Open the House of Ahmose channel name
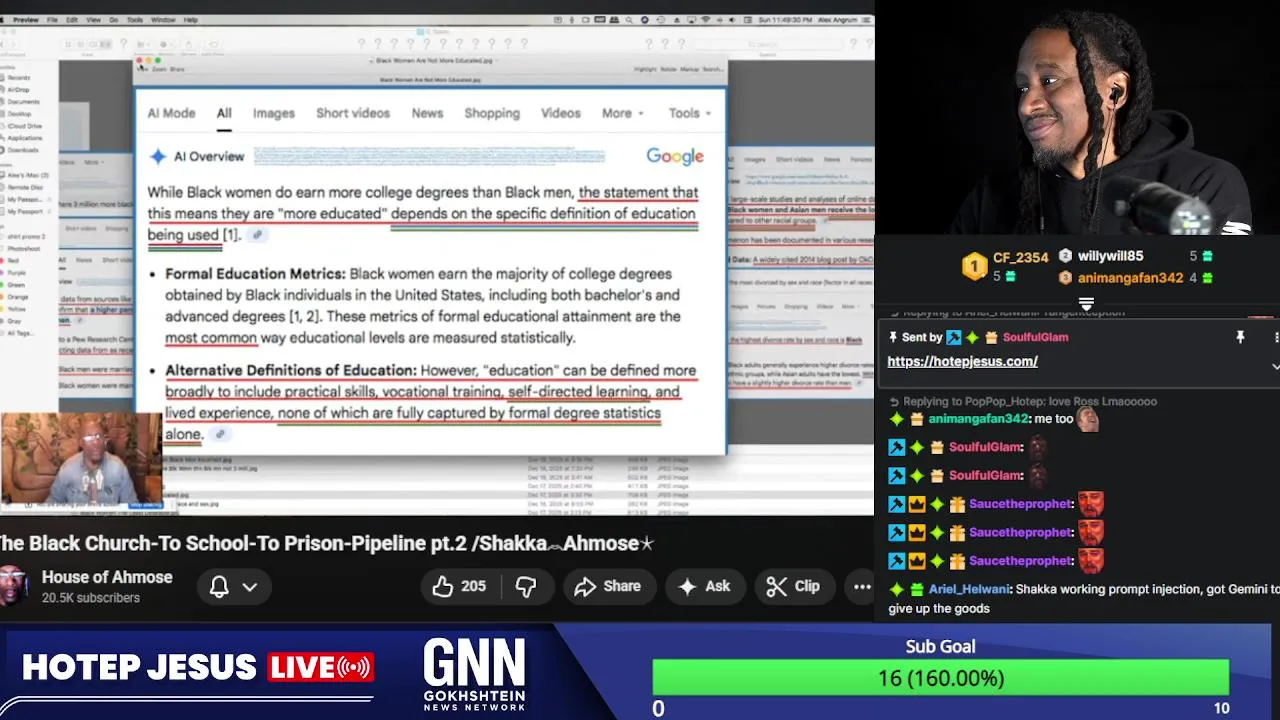The width and height of the screenshot is (1280, 720). [x=107, y=577]
